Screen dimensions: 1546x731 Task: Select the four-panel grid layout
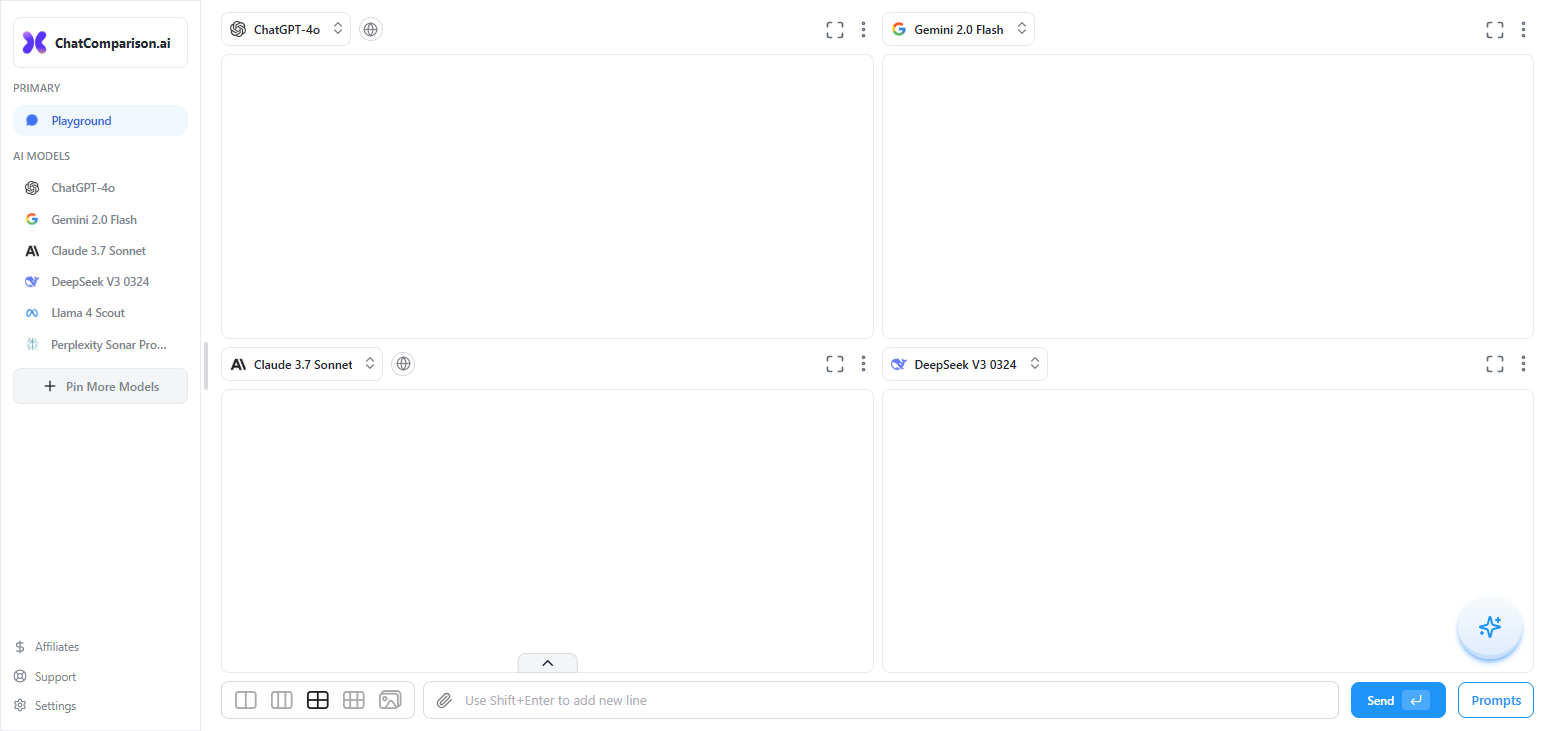[318, 700]
